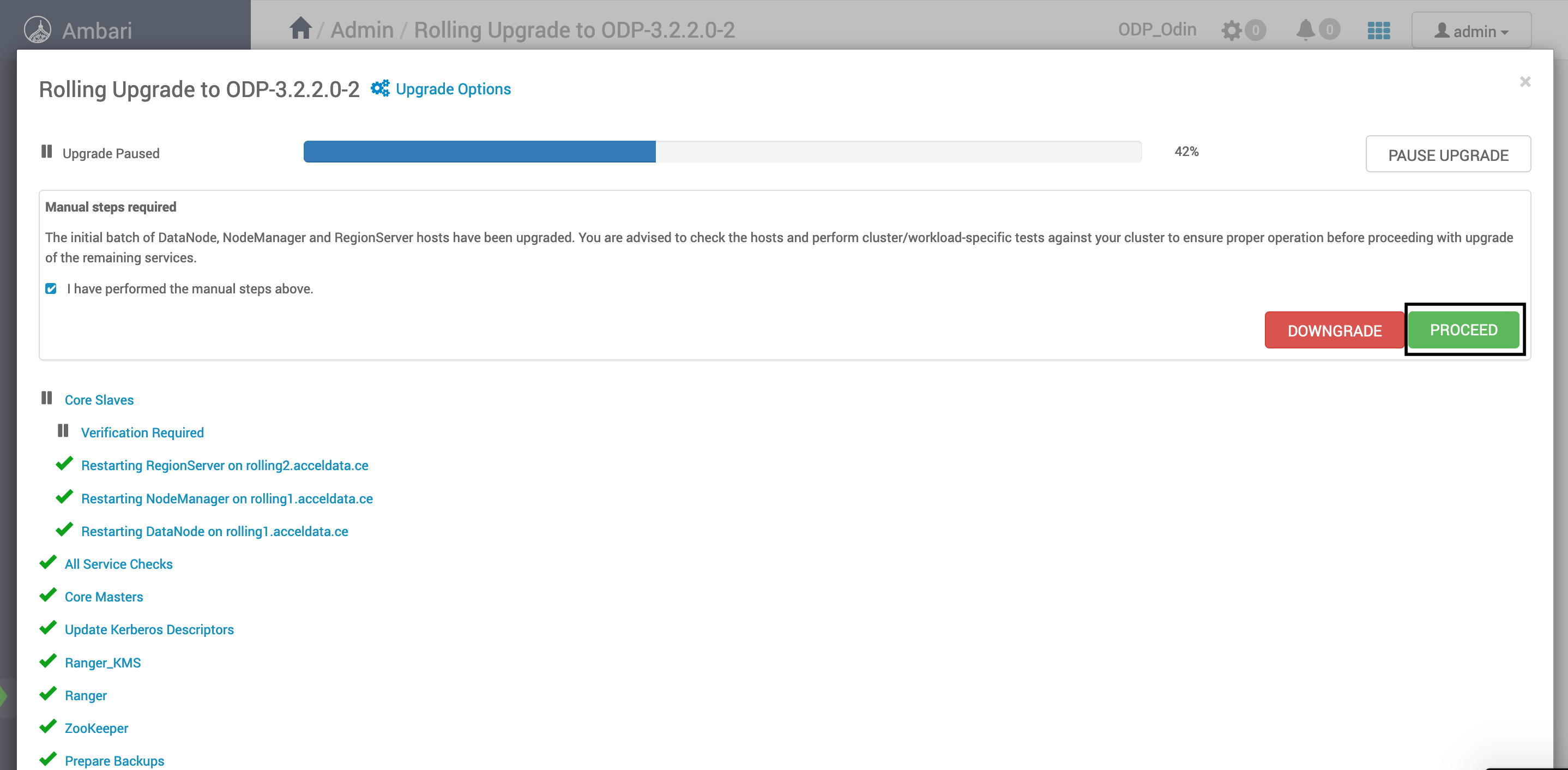1568x770 pixels.
Task: Click the red DOWNGRADE button
Action: point(1334,330)
